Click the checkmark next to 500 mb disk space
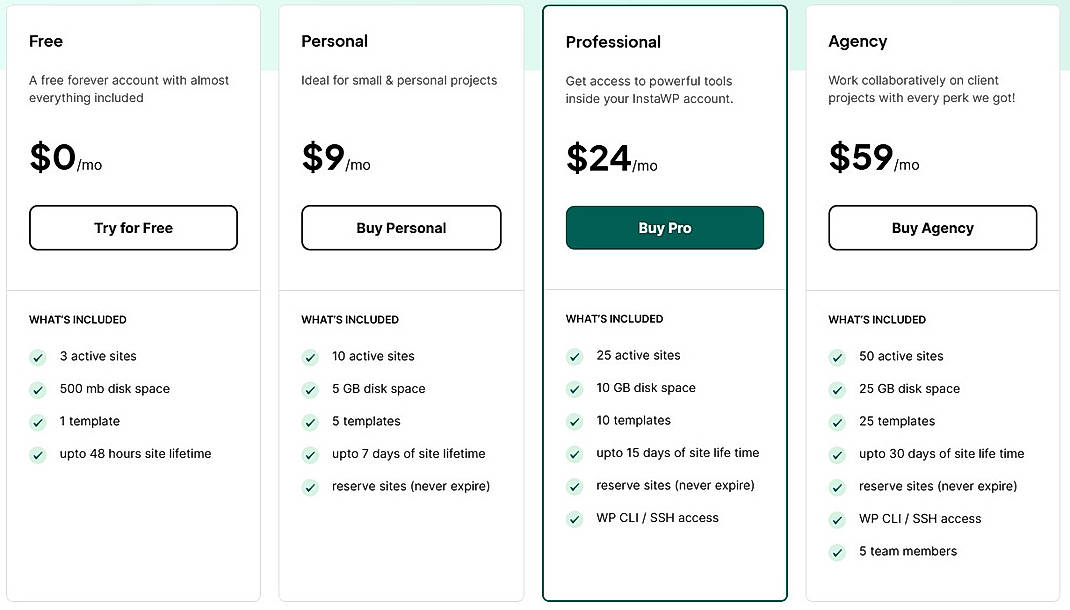 pos(38,389)
